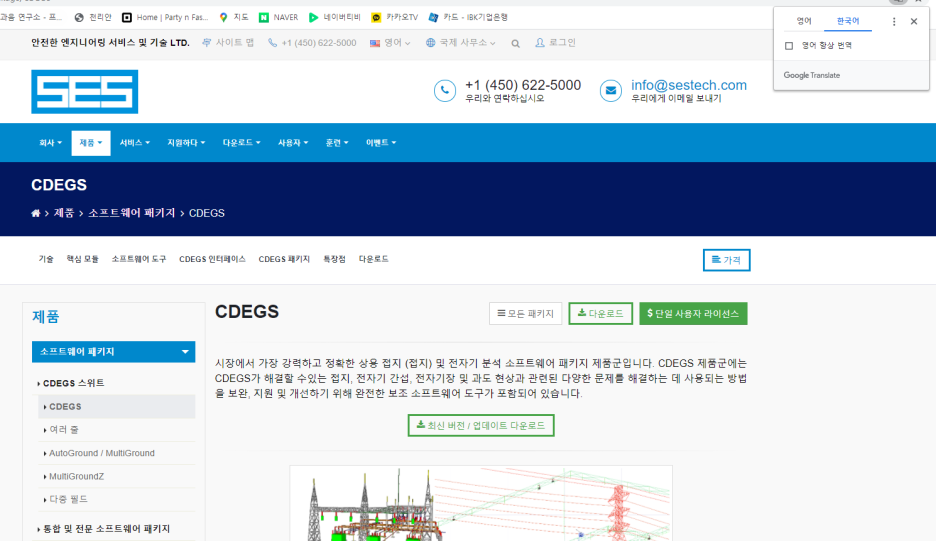This screenshot has height=541, width=936.
Task: Open the 네이버티비 bookmark
Action: tap(334, 17)
